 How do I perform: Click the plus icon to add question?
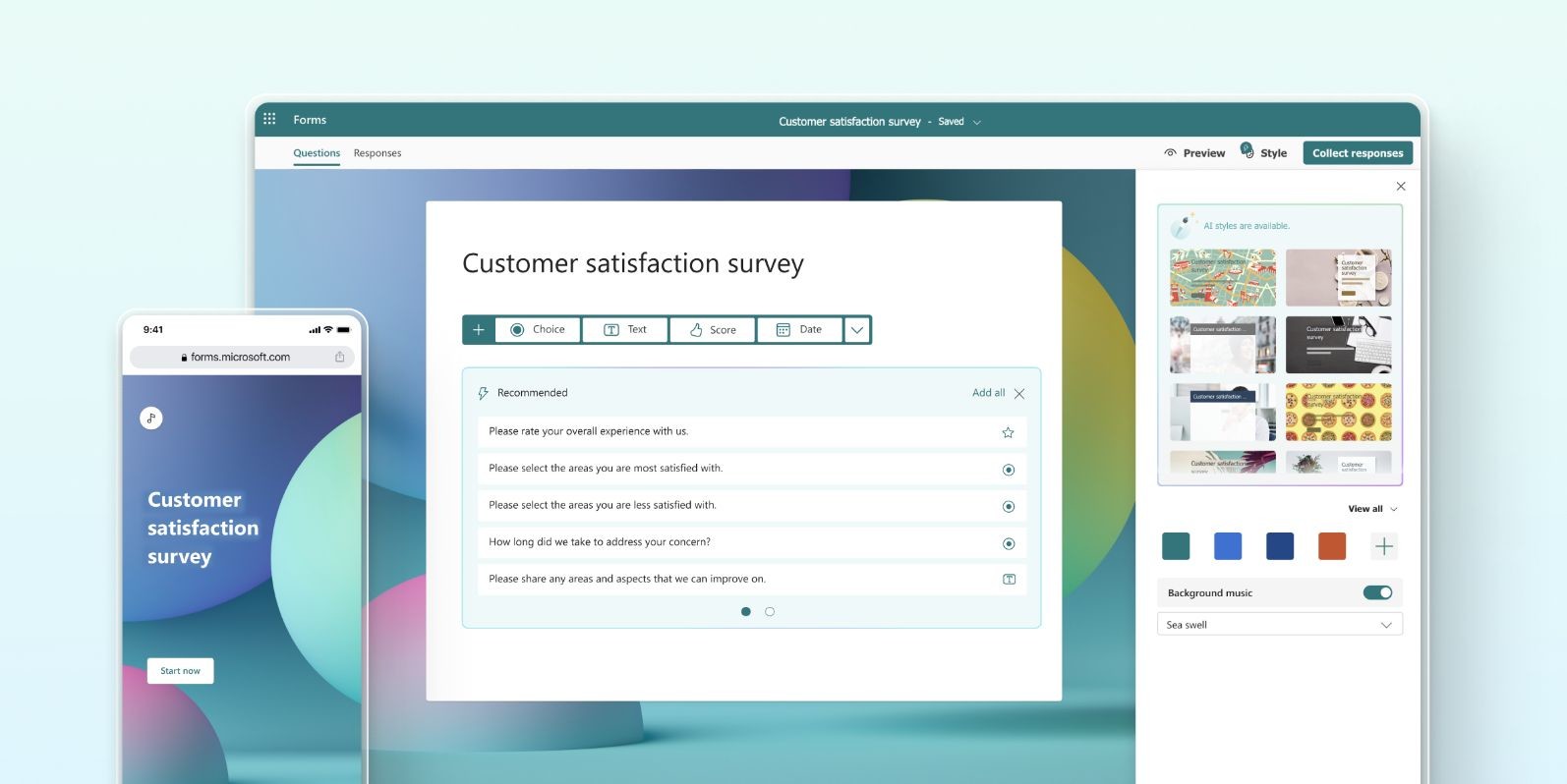point(479,330)
